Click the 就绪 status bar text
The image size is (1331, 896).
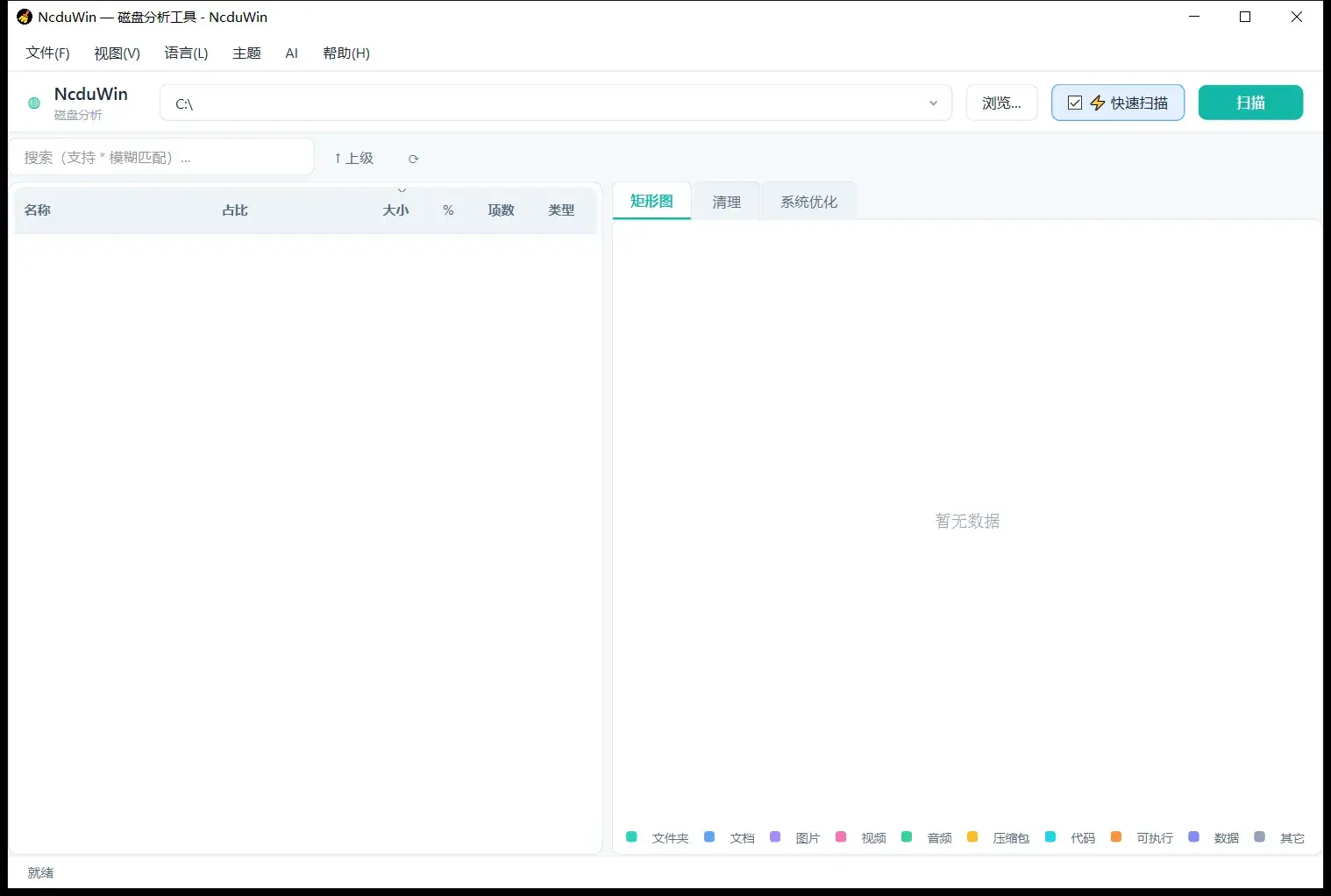tap(40, 873)
